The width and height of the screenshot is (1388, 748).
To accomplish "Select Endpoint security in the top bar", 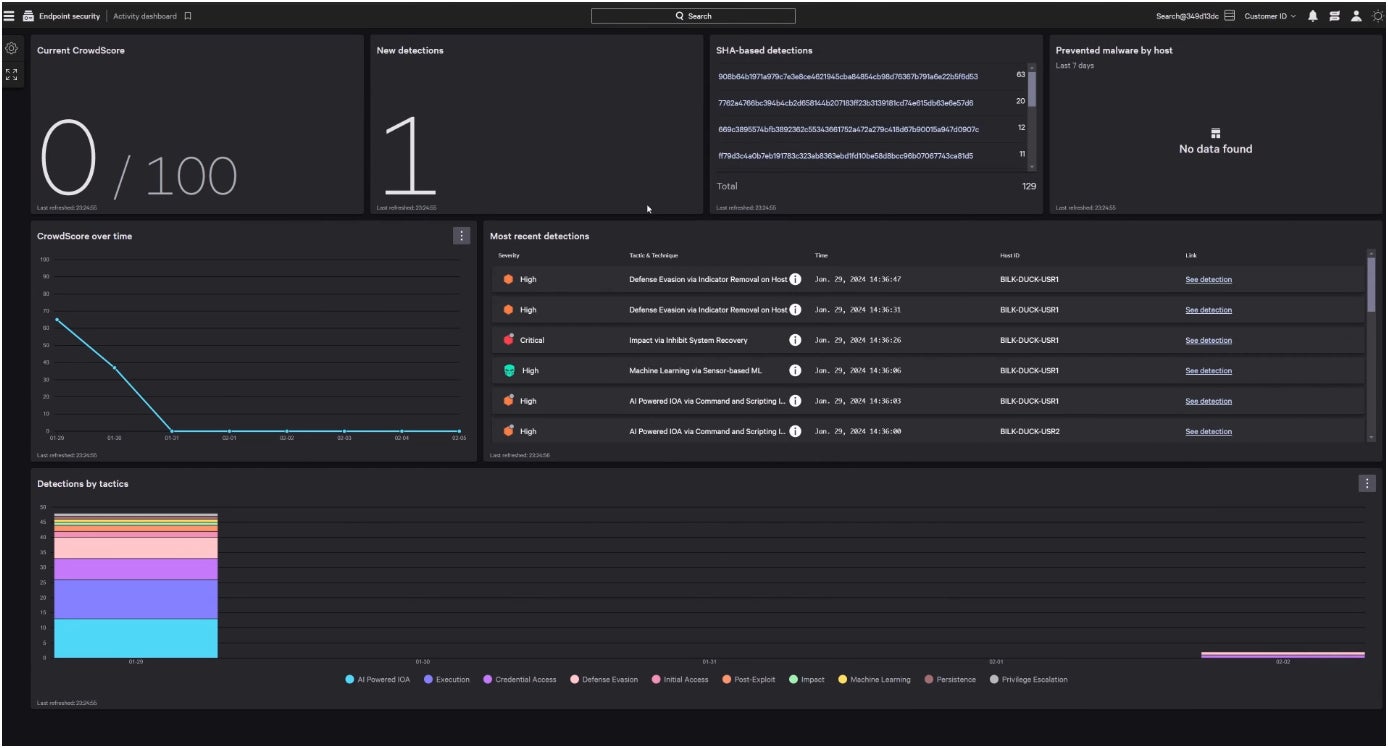I will [x=69, y=16].
